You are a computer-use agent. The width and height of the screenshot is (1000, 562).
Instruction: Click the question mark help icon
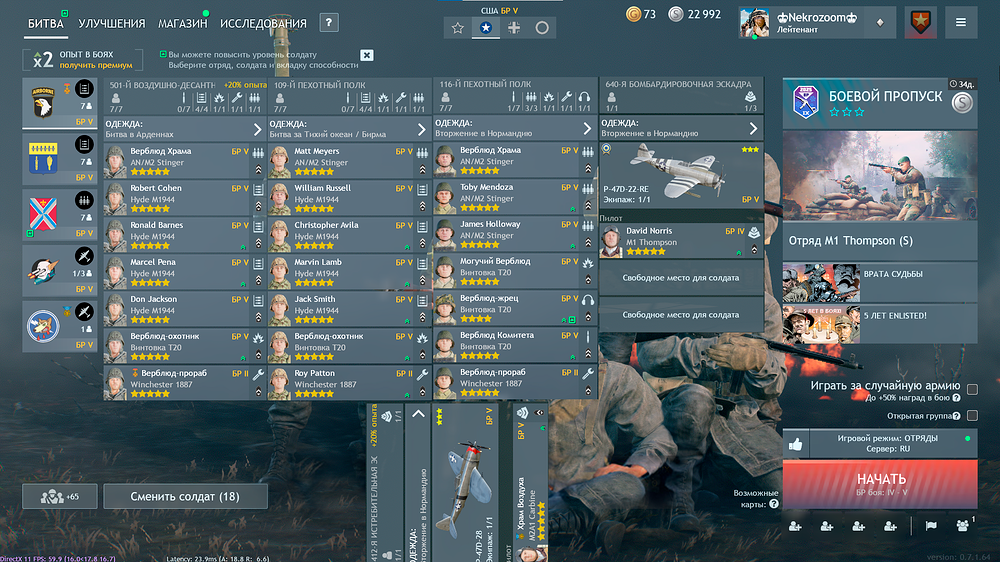[x=329, y=23]
